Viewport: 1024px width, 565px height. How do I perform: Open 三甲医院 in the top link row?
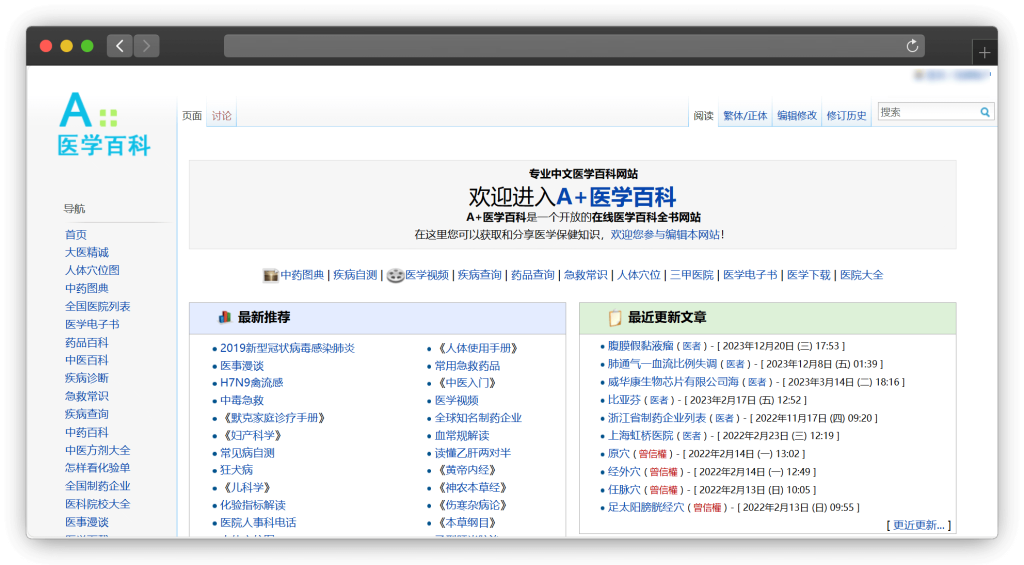tap(692, 275)
